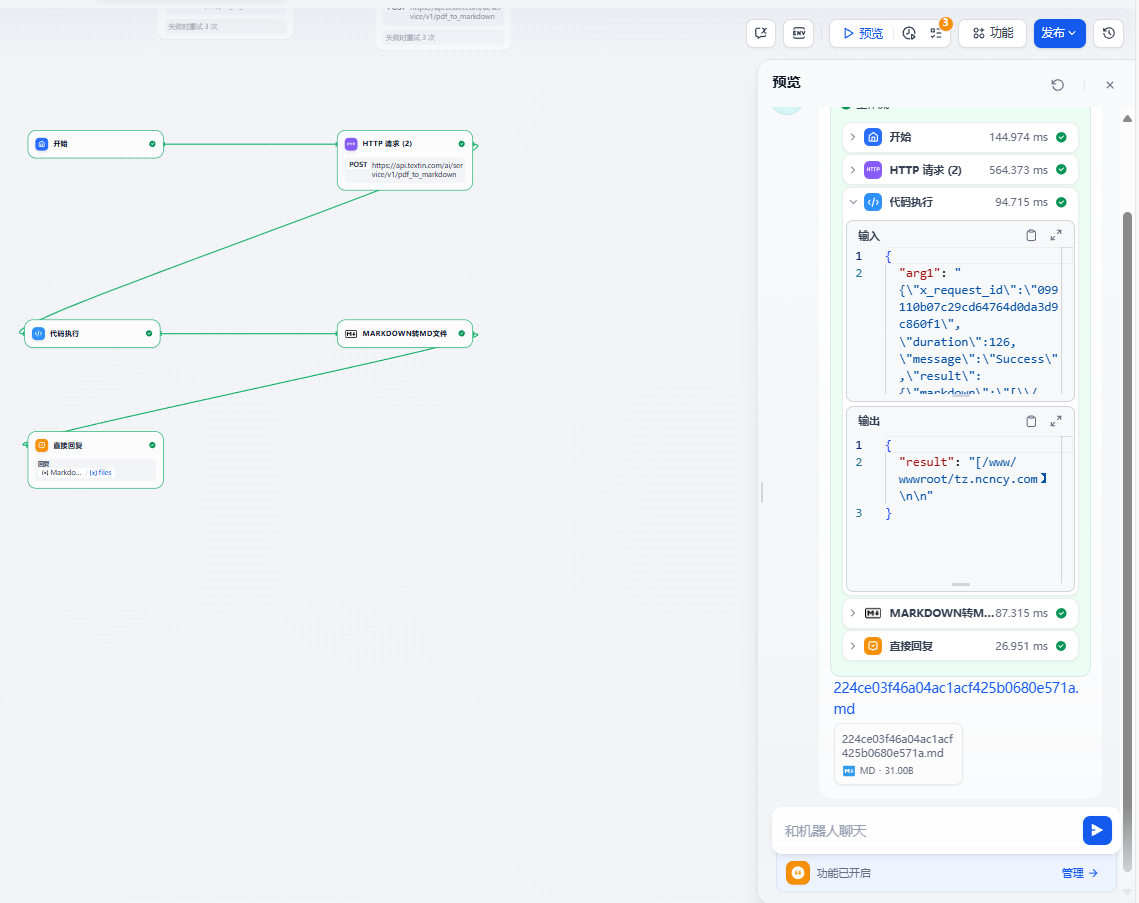
Task: Open the 功能 features button
Action: pyautogui.click(x=992, y=33)
